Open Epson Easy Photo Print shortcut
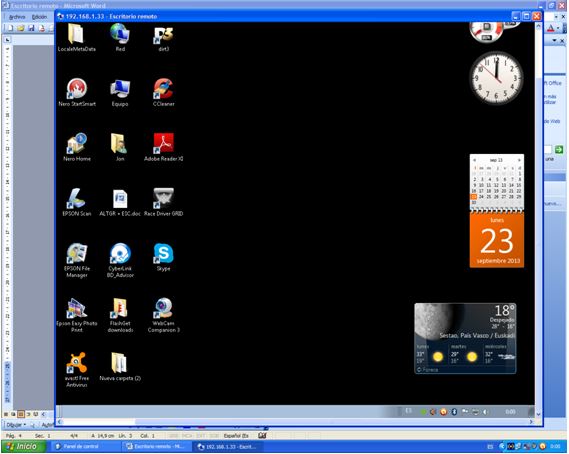 77,315
